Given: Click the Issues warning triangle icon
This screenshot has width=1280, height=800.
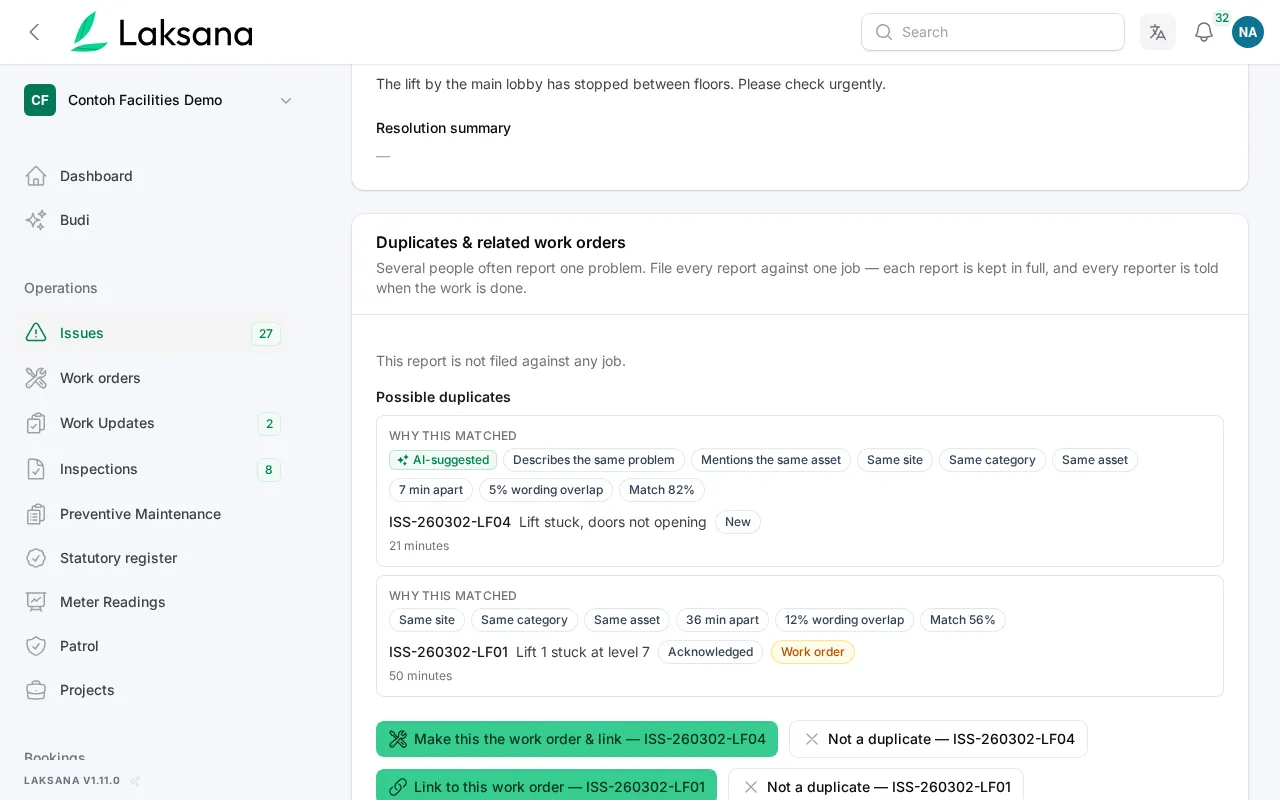Looking at the screenshot, I should tap(36, 333).
